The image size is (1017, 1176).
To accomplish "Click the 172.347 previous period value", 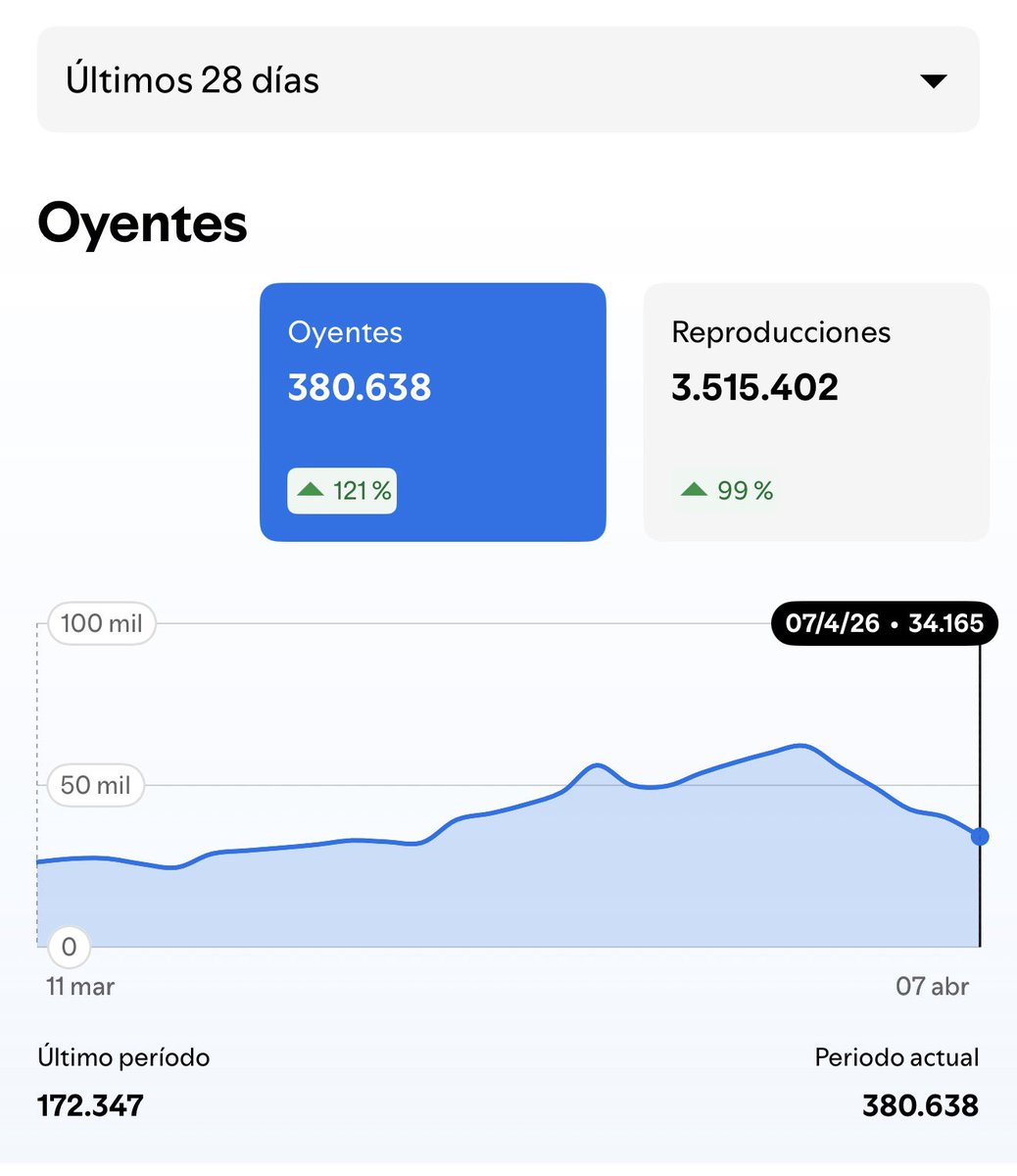I will [90, 1105].
